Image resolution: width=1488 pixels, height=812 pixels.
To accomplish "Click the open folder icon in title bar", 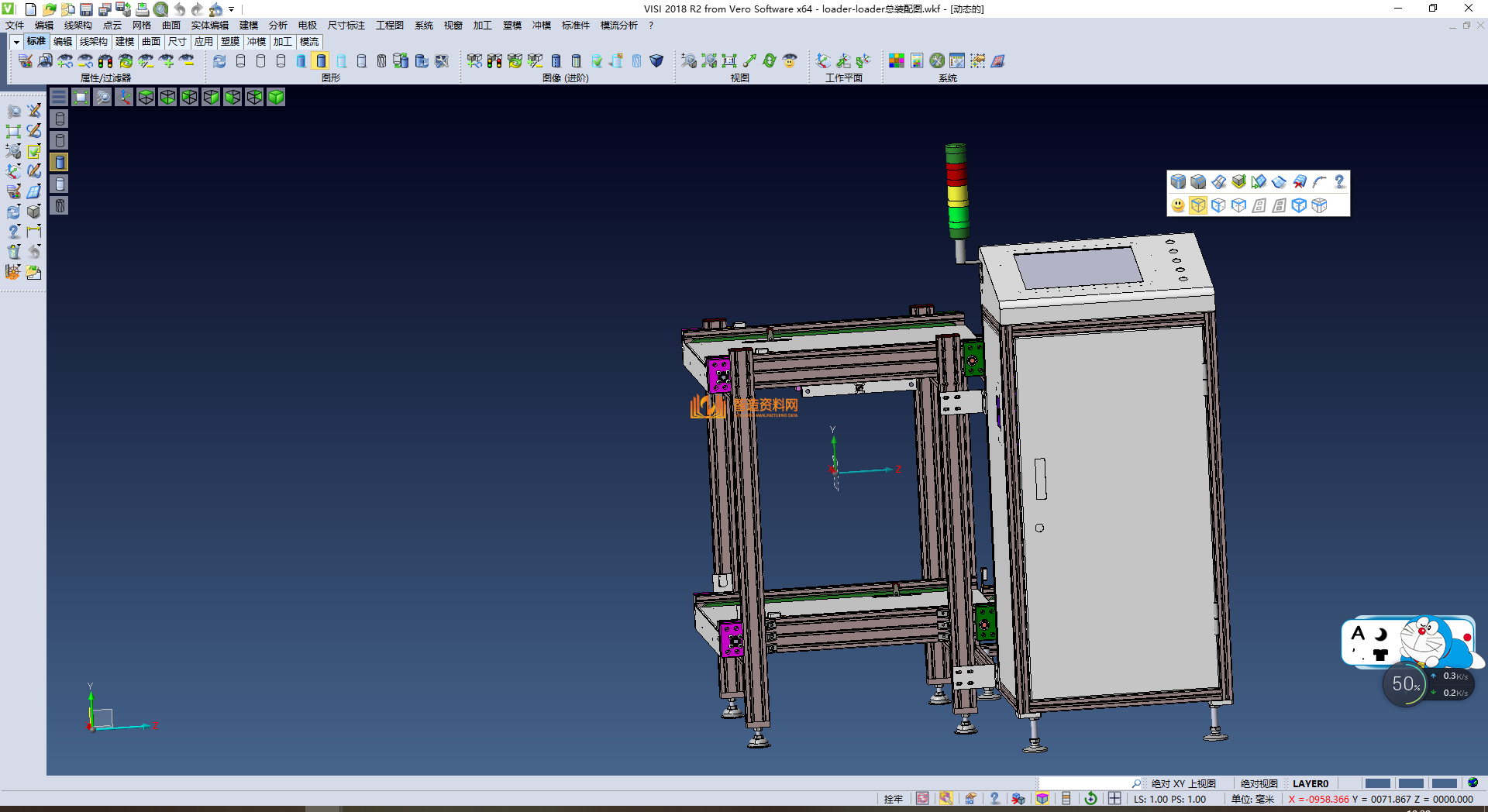I will click(x=50, y=9).
